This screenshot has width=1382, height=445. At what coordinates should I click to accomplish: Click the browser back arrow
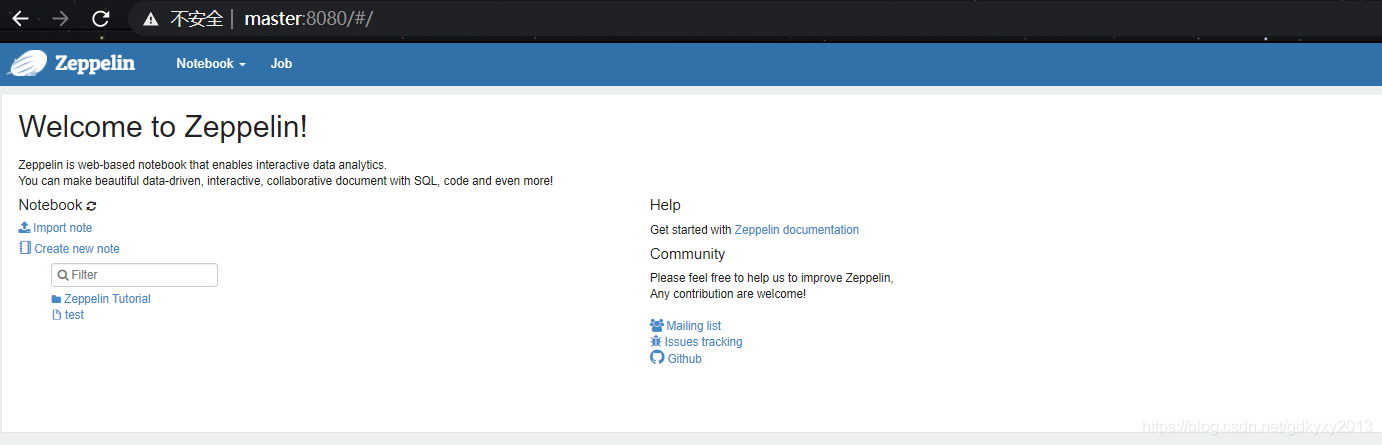20,18
